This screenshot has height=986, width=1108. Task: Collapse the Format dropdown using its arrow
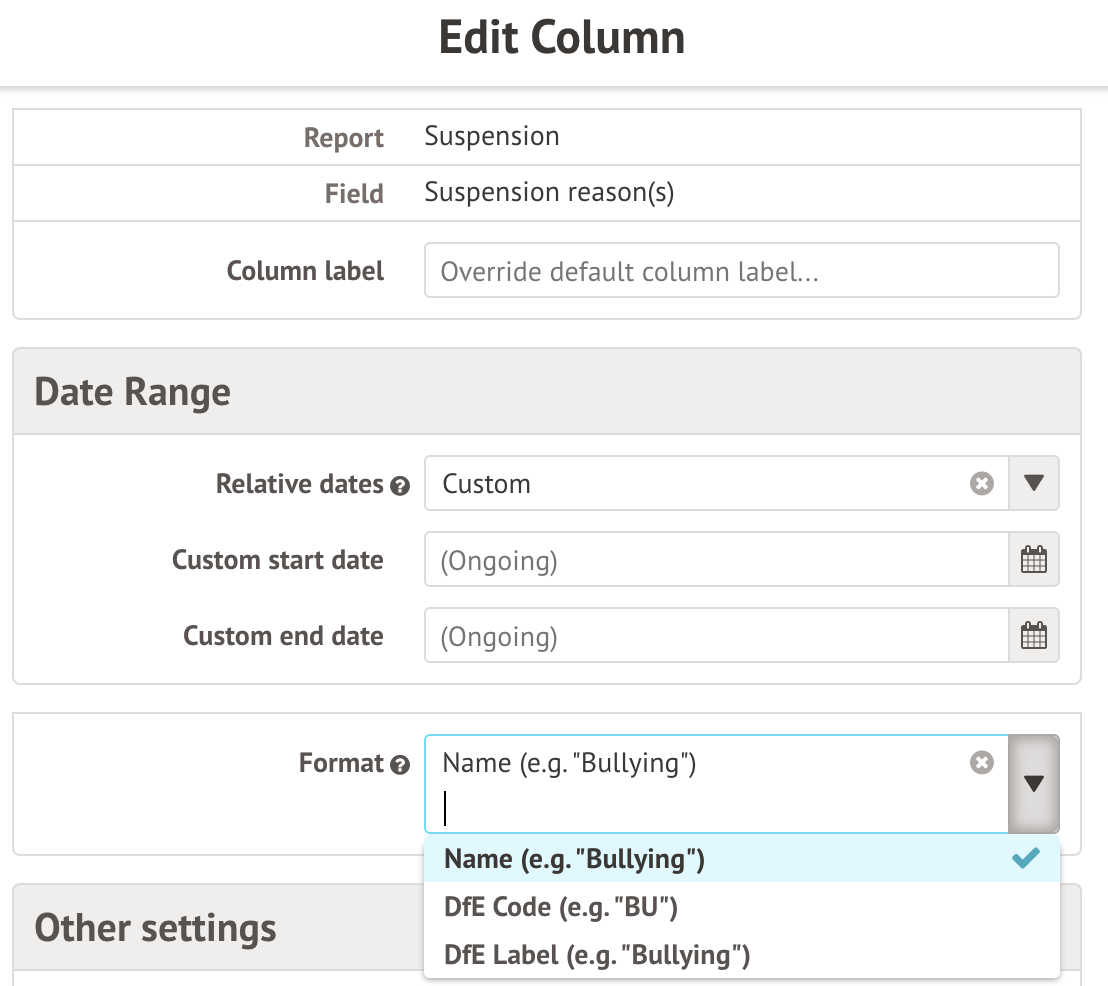tap(1034, 783)
